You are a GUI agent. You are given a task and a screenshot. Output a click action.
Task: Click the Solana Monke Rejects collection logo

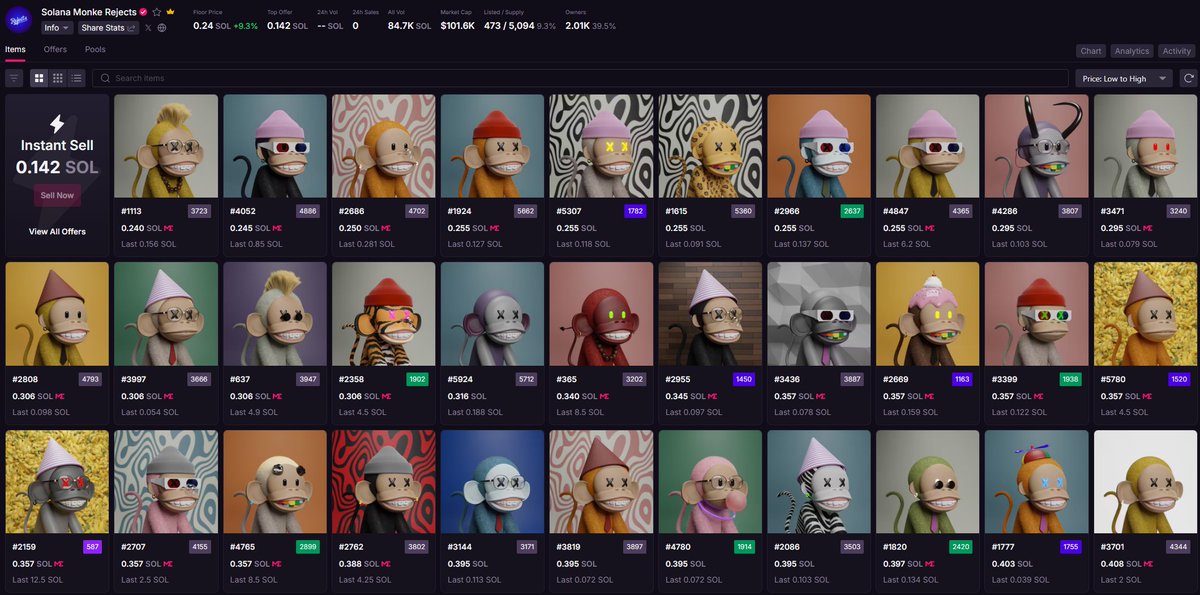click(19, 18)
